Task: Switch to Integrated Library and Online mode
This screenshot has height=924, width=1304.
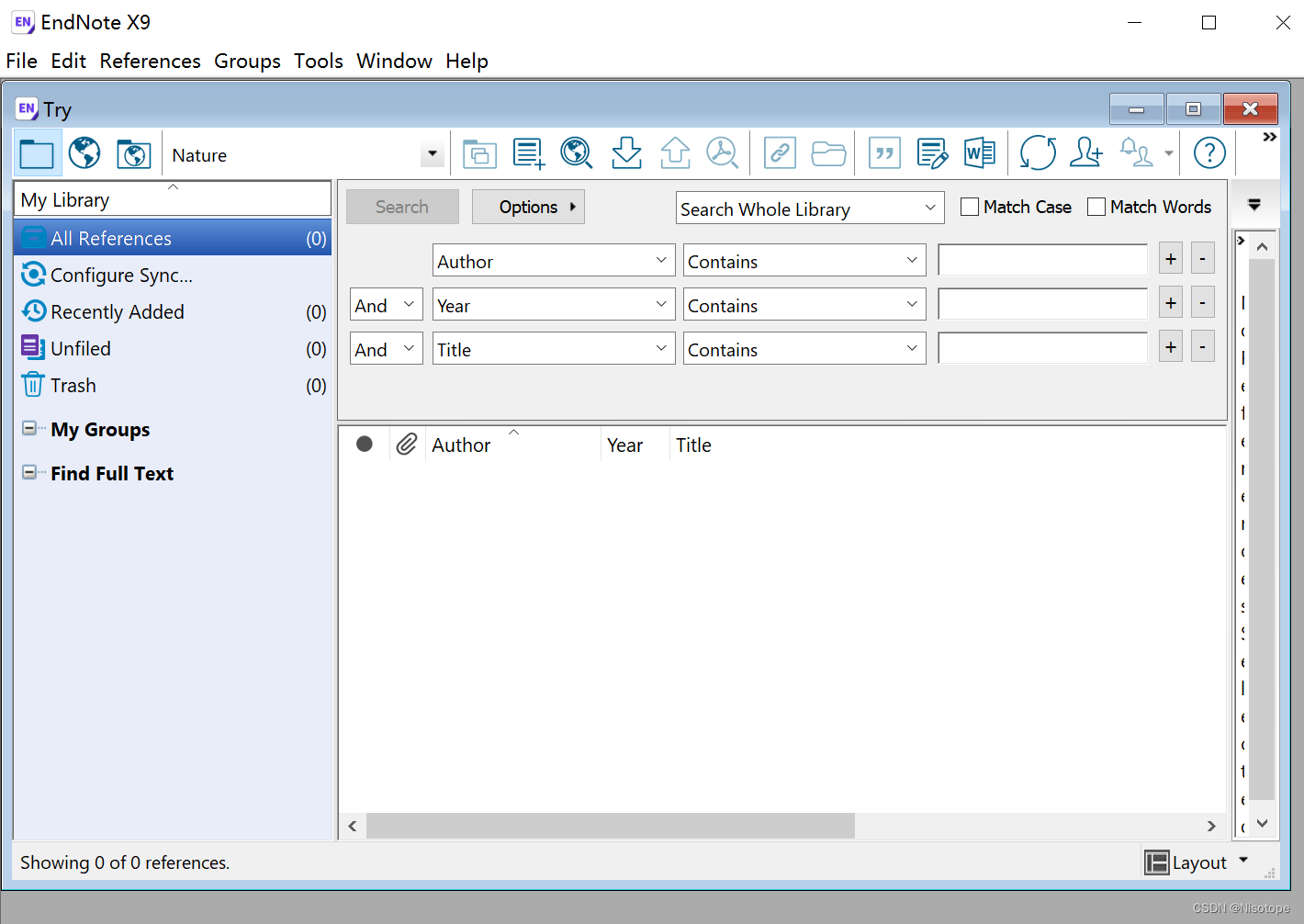Action: tap(134, 153)
